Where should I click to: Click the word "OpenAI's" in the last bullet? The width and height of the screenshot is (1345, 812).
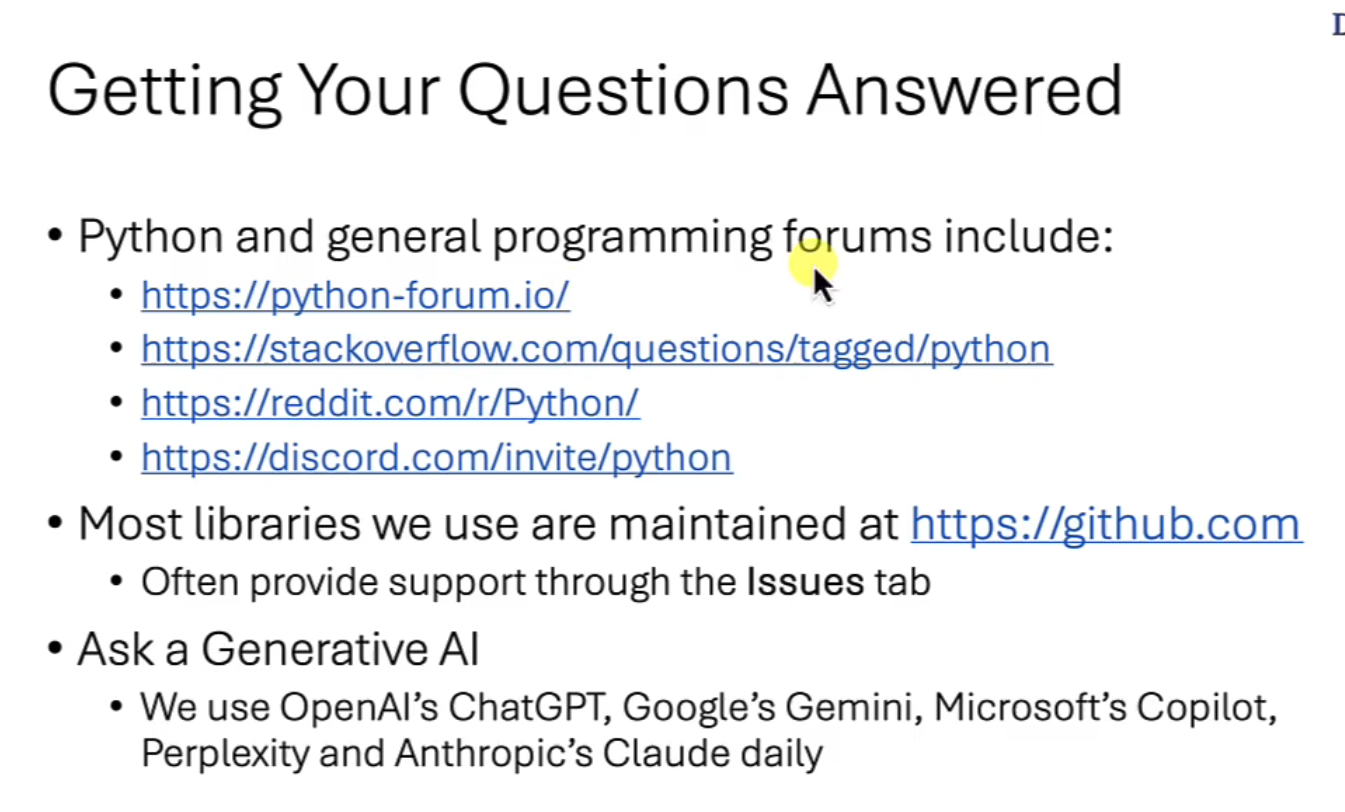click(359, 707)
